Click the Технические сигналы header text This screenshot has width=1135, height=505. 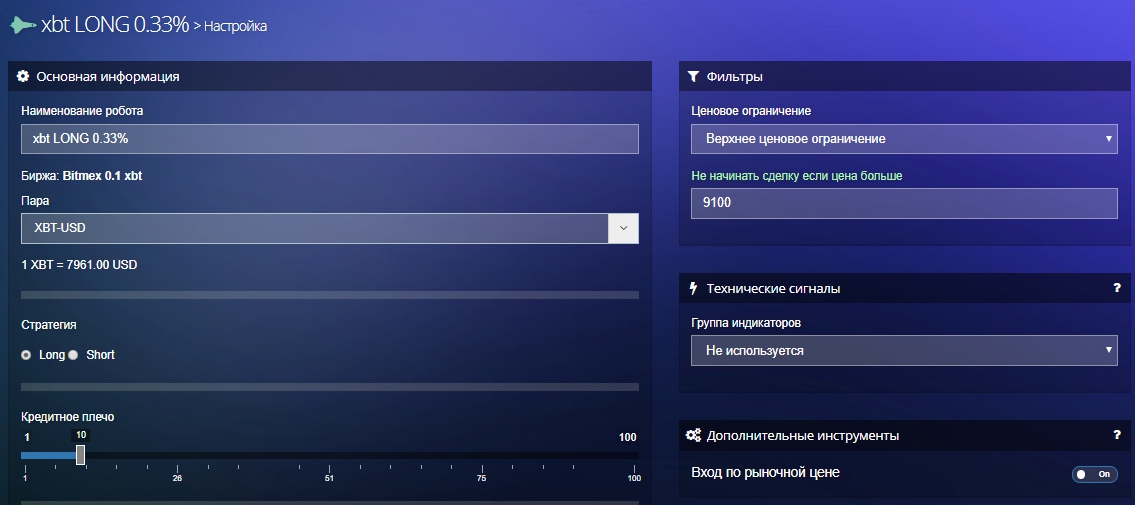pos(773,289)
